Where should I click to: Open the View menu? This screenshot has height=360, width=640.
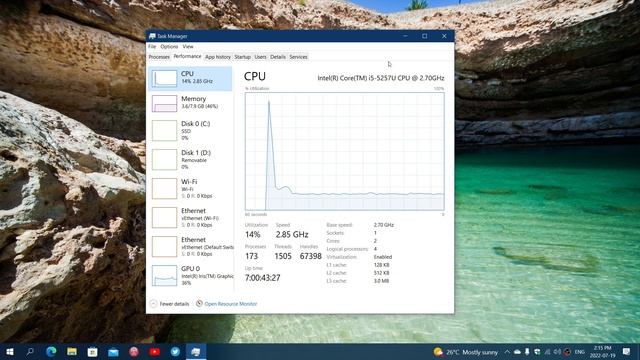coord(188,47)
